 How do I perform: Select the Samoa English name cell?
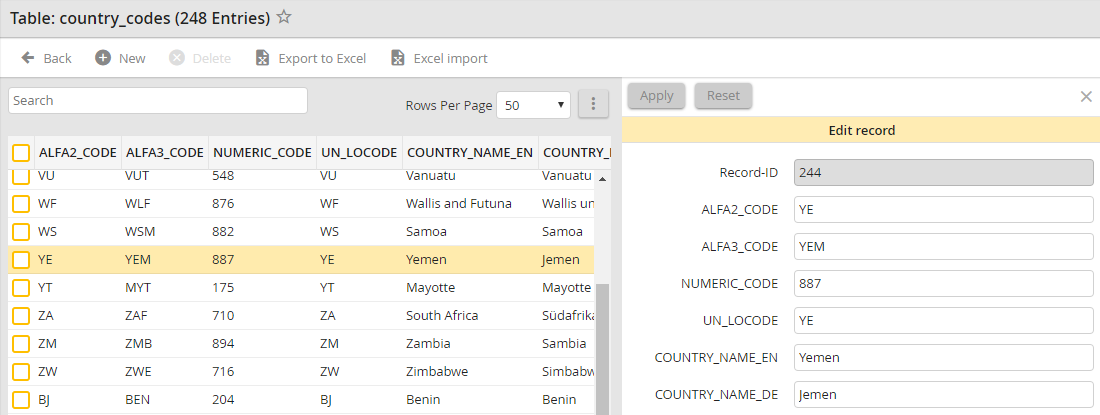pyautogui.click(x=427, y=232)
